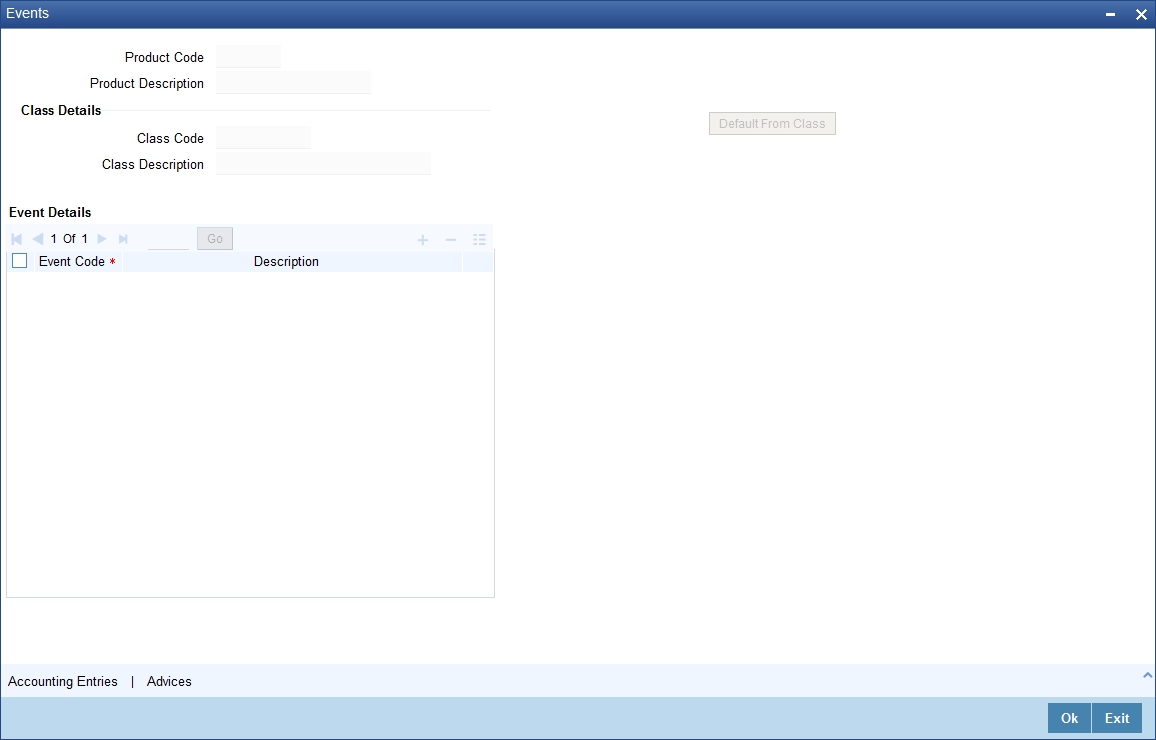Viewport: 1156px width, 740px height.
Task: Click the Class Code input box
Action: click(x=262, y=137)
